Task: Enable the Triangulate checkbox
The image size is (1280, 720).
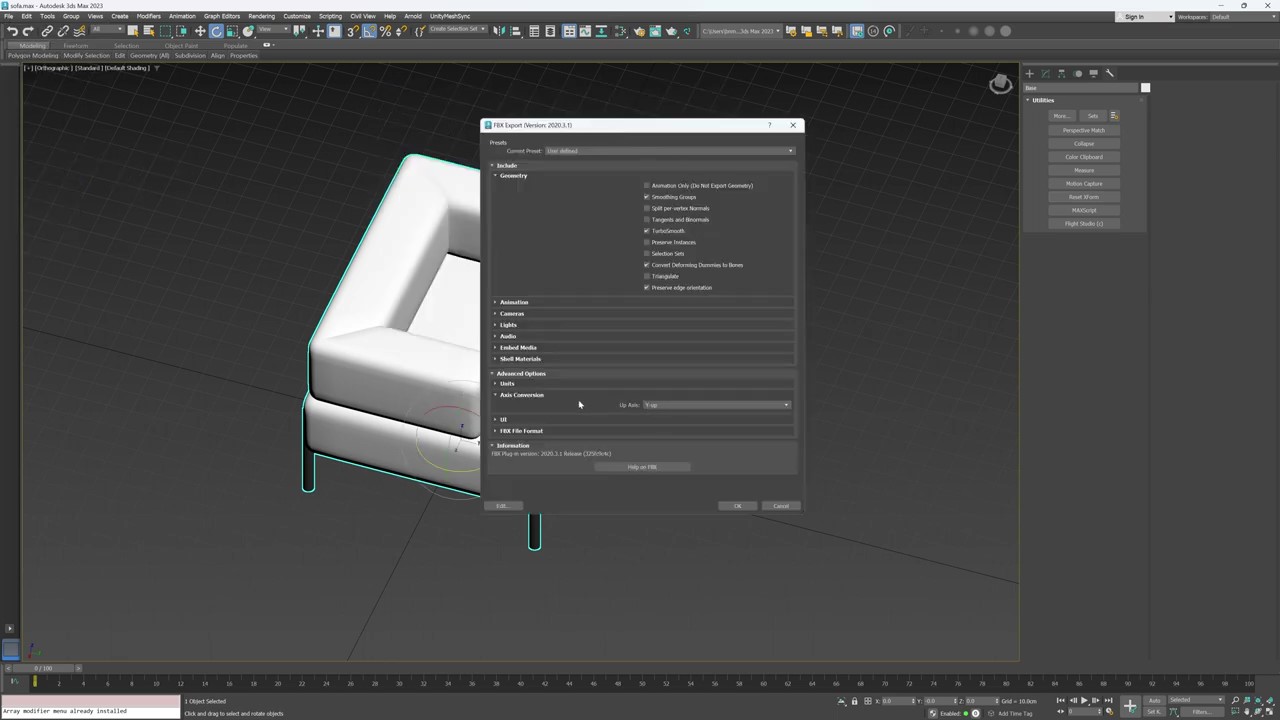Action: pos(647,276)
